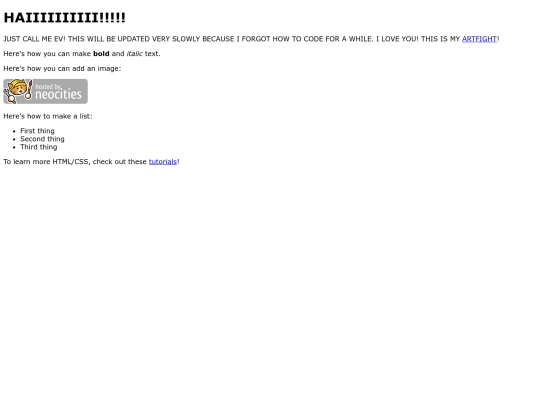Follow the tutorials hyperlink

point(163,162)
